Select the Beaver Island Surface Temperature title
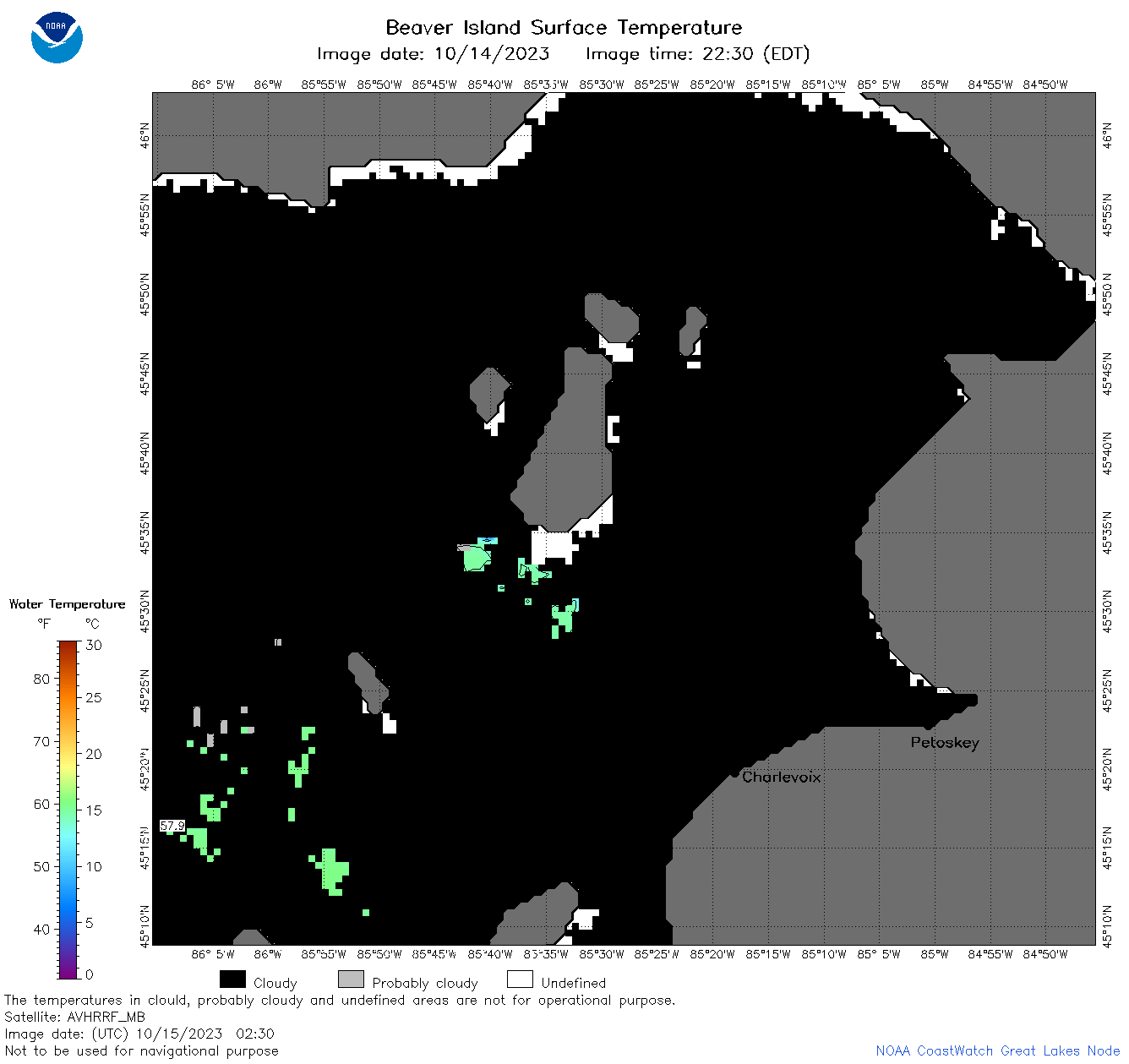This screenshot has width=1129, height=1064. pyautogui.click(x=564, y=27)
